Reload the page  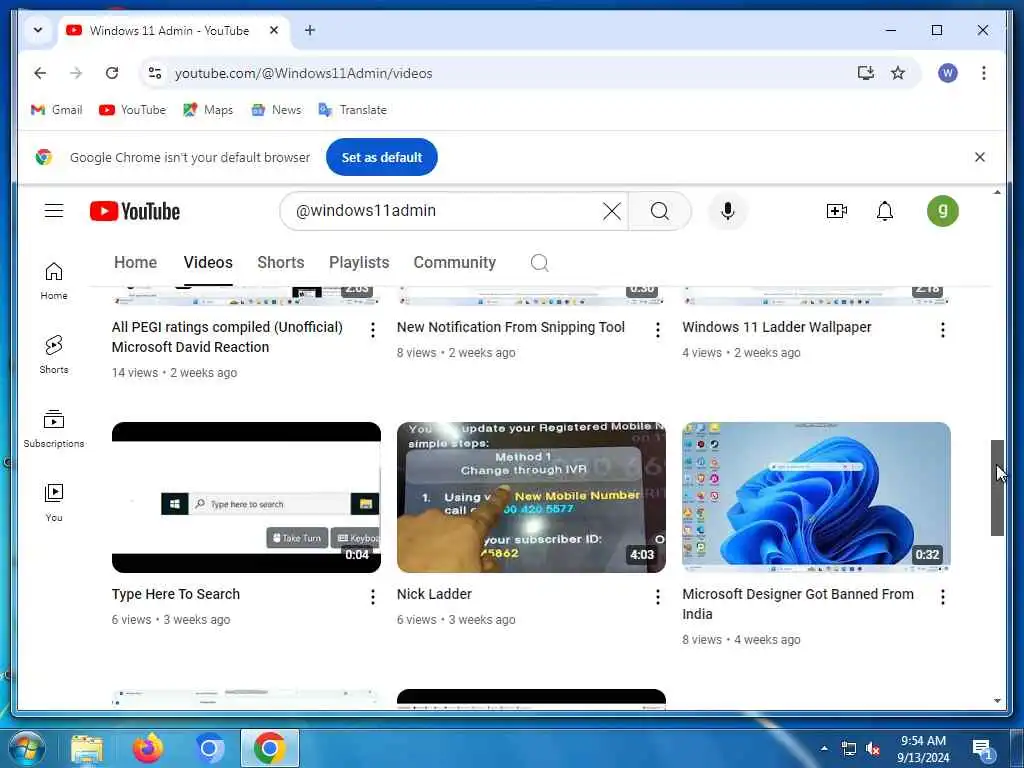[112, 73]
